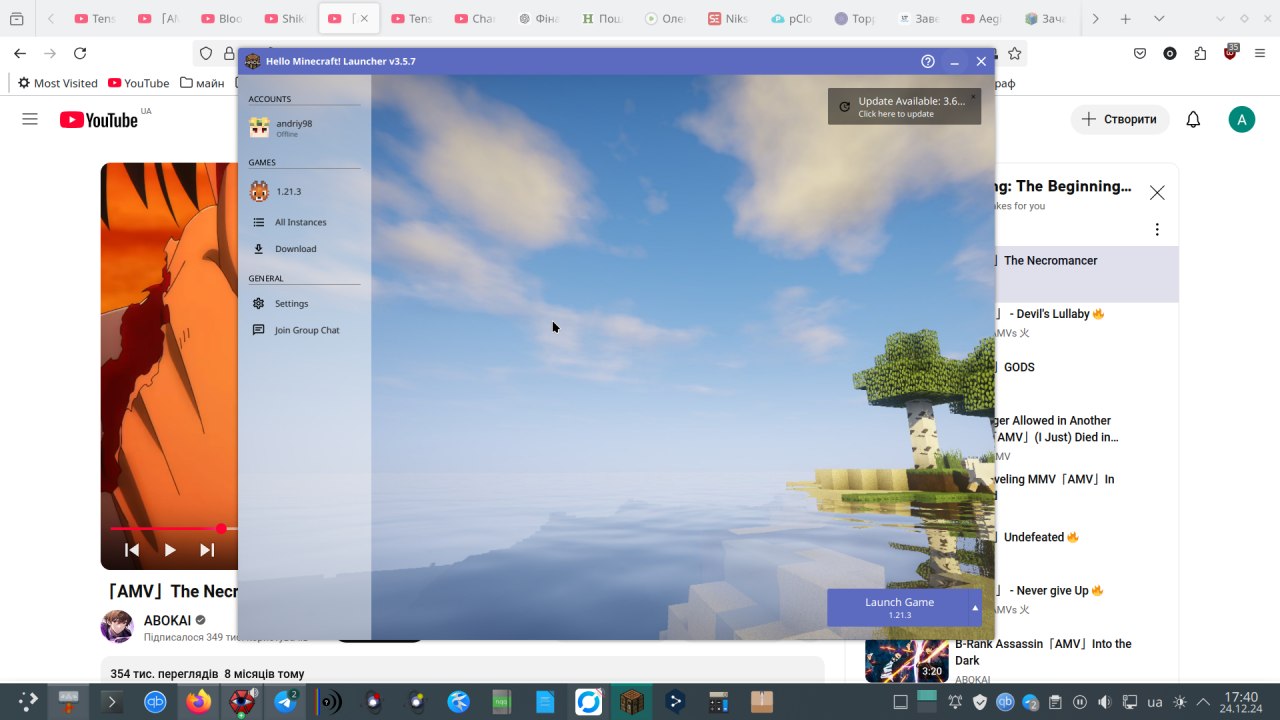Open the clock showing 17:40

pos(1241,702)
